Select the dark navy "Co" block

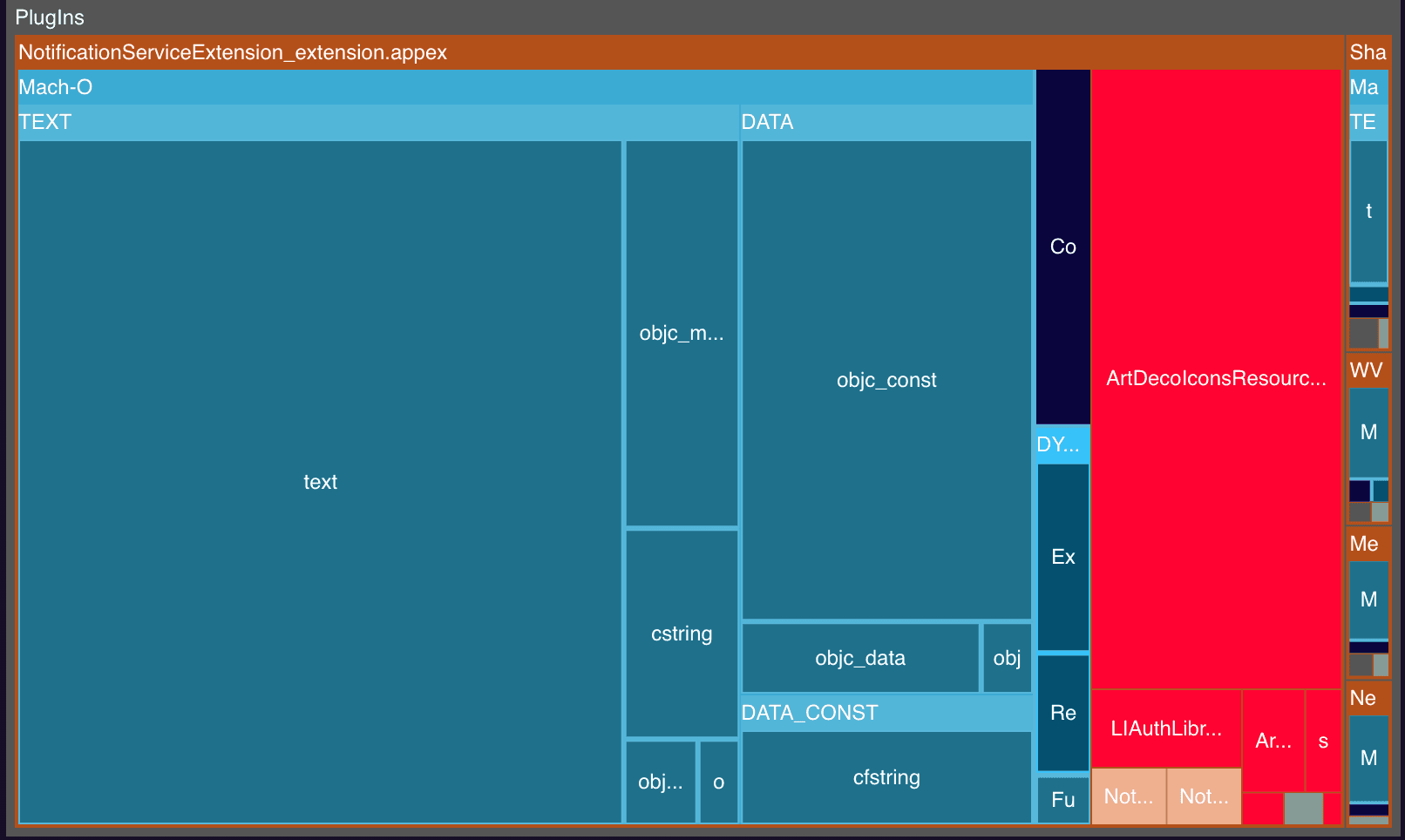(1062, 247)
